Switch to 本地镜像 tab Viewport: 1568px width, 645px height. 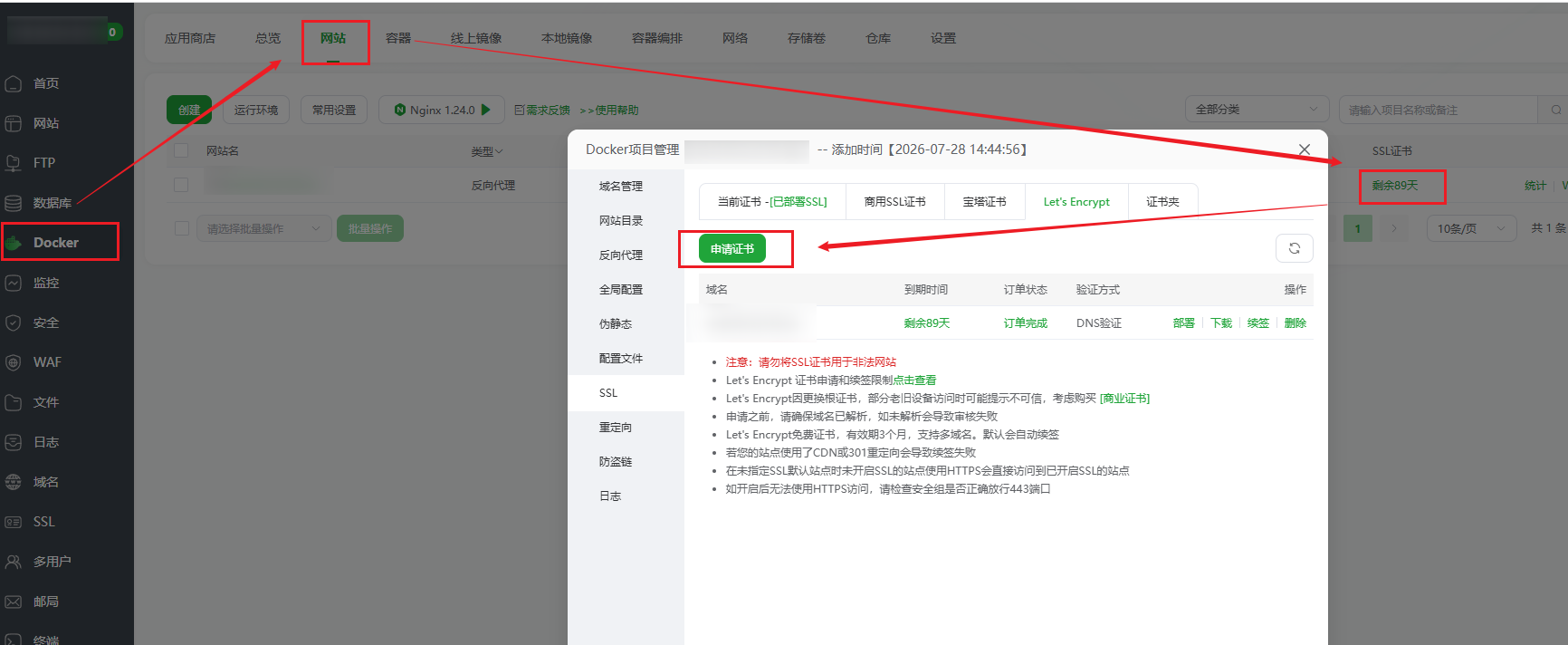pyautogui.click(x=567, y=38)
